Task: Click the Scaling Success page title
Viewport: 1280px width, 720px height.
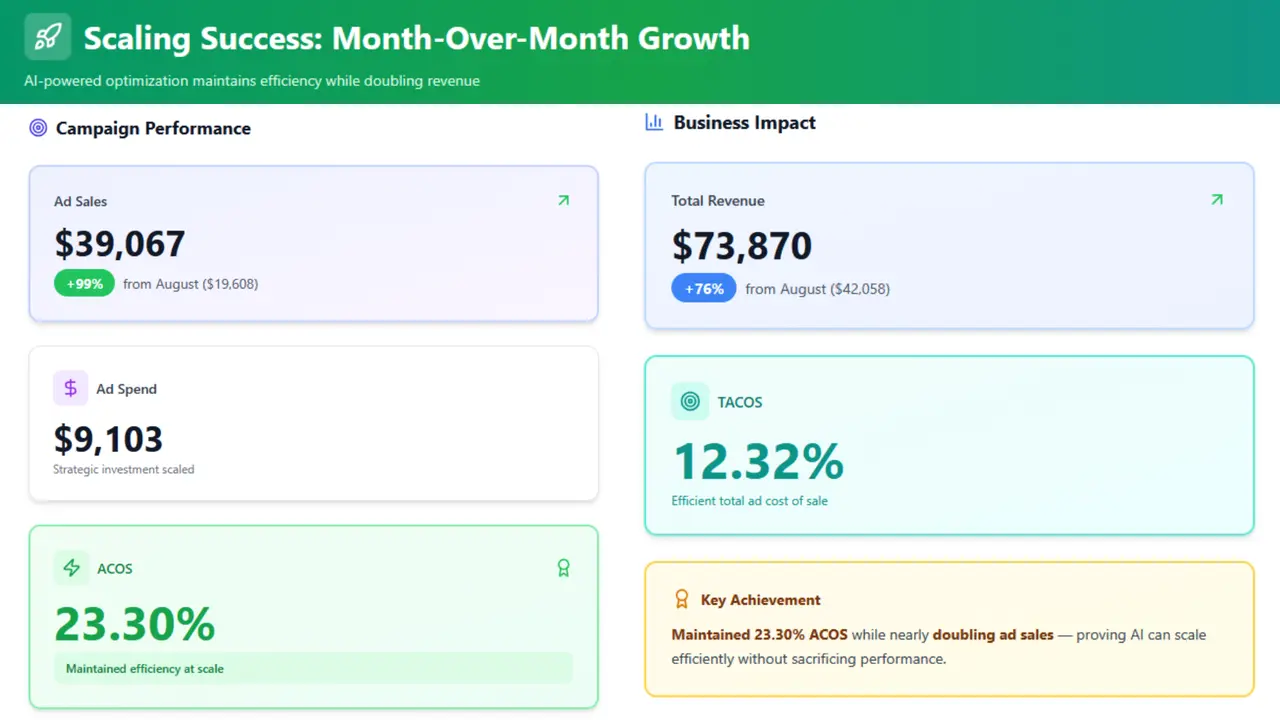Action: click(416, 39)
